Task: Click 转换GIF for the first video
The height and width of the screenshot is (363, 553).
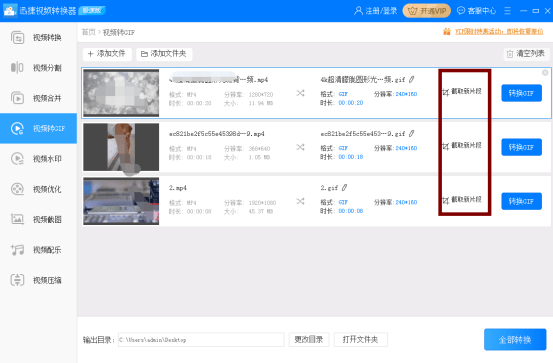Action: point(521,93)
